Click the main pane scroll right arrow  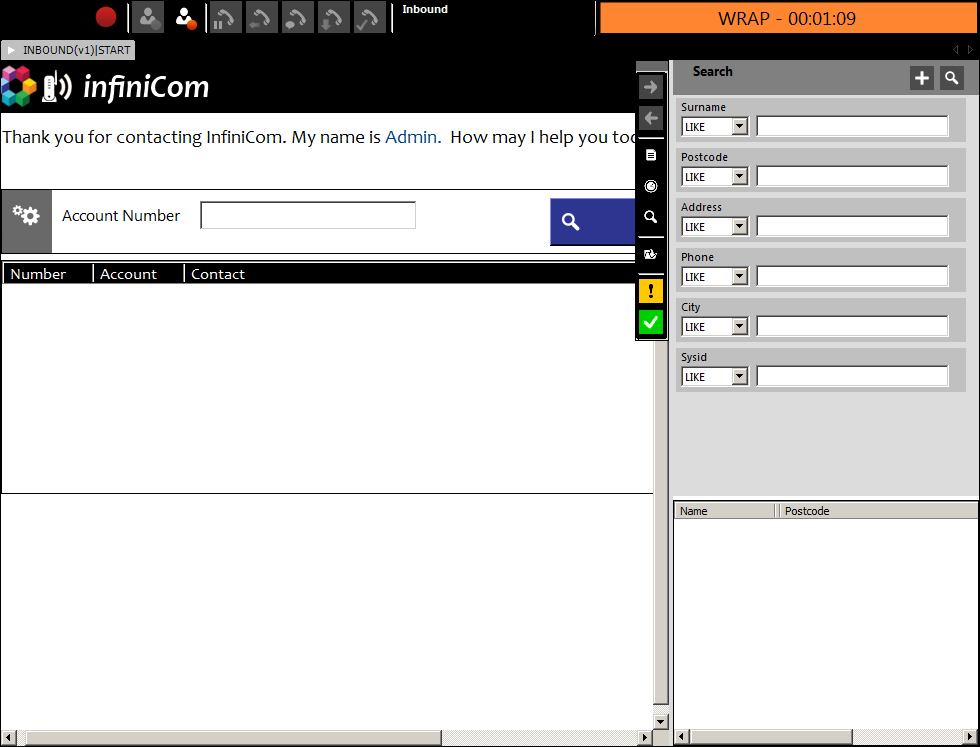click(x=645, y=738)
